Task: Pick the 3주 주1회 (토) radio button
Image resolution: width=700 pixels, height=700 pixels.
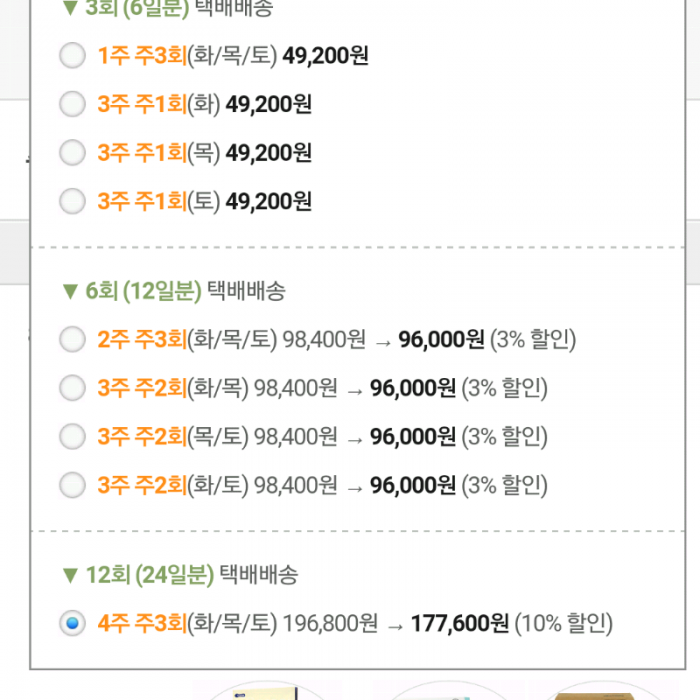Action: click(73, 202)
